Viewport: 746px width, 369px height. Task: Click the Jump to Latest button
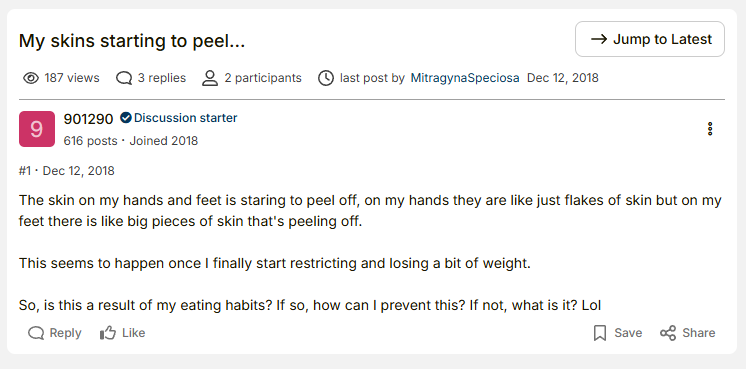(649, 39)
